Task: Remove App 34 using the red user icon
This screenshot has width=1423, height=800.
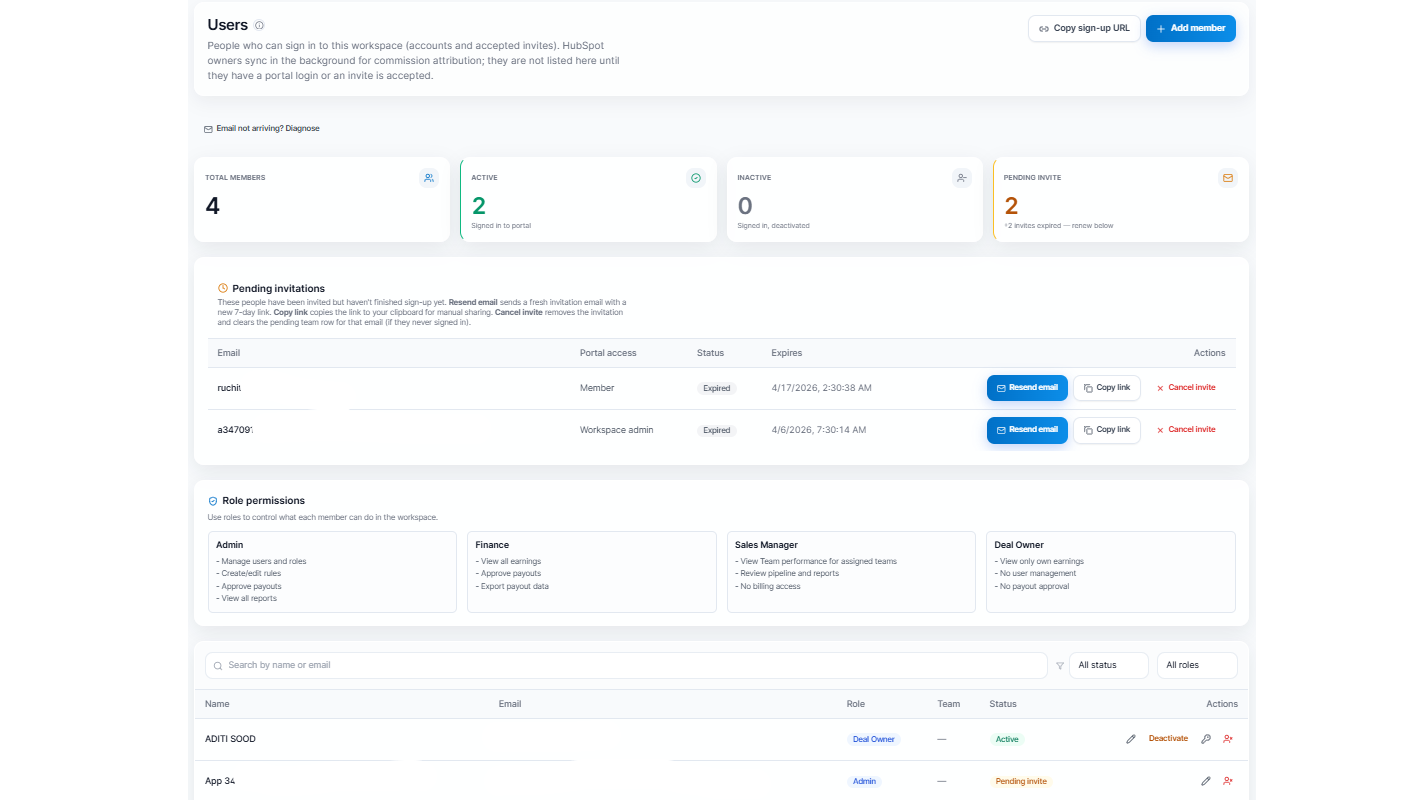Action: 1228,781
